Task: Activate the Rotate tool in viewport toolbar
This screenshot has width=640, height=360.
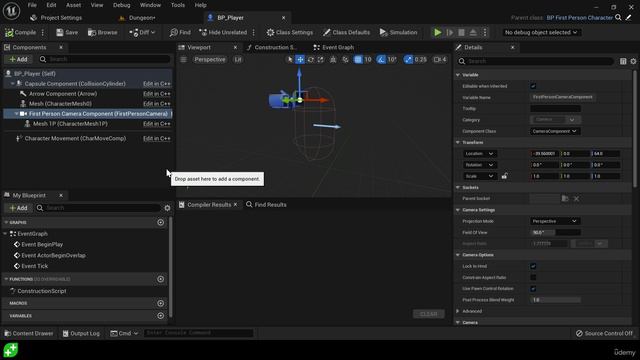Action: pyautogui.click(x=311, y=60)
